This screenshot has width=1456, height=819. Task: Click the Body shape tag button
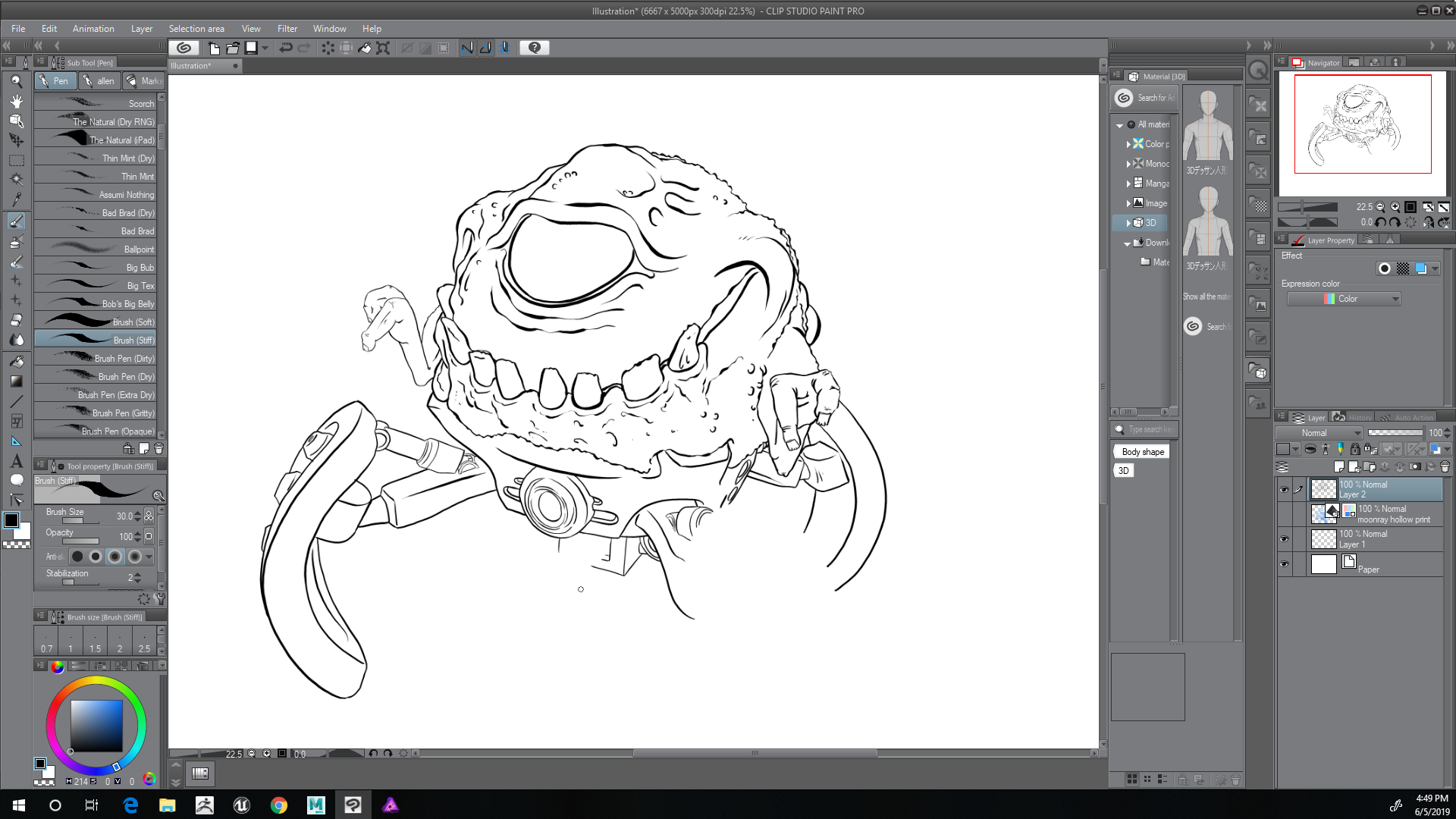tap(1142, 452)
